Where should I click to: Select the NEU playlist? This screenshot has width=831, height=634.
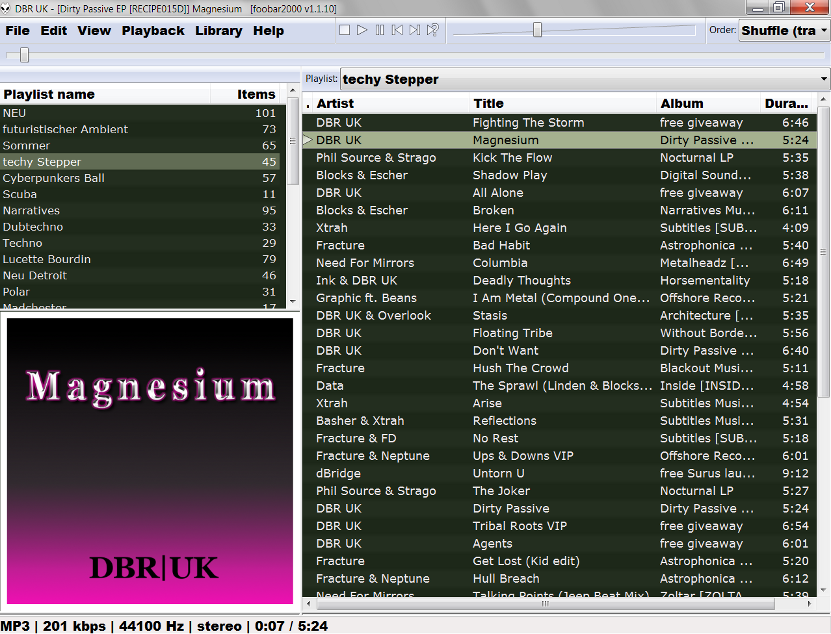coord(139,113)
